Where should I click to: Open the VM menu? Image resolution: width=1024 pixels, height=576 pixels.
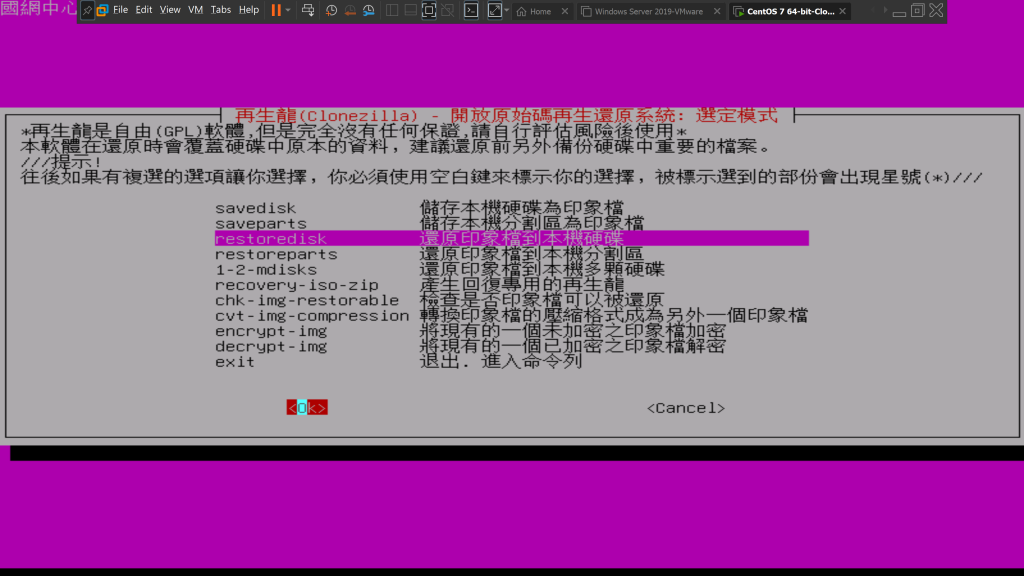click(195, 10)
